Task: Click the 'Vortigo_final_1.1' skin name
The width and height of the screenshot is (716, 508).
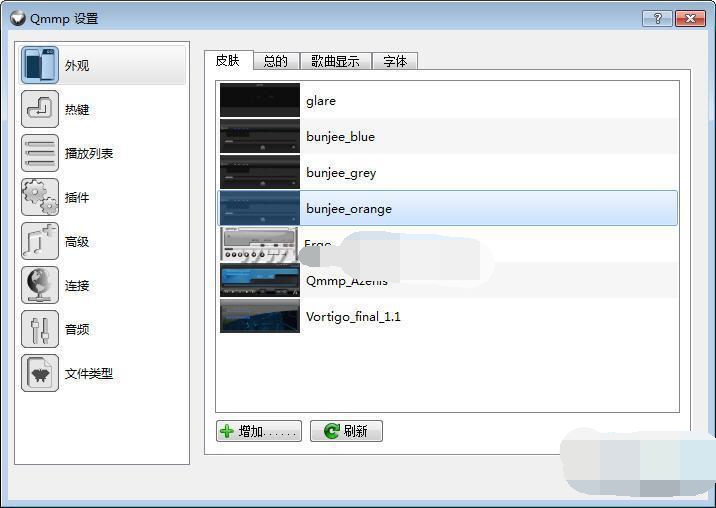Action: [353, 317]
